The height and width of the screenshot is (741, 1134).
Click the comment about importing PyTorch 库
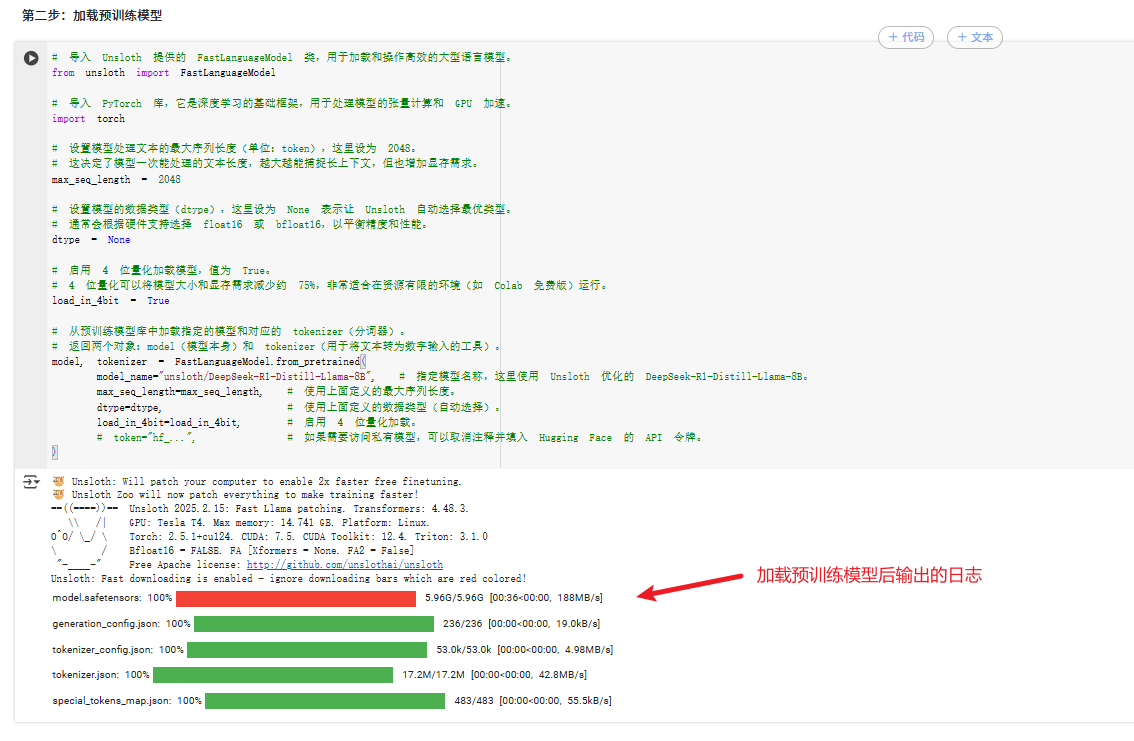(281, 103)
